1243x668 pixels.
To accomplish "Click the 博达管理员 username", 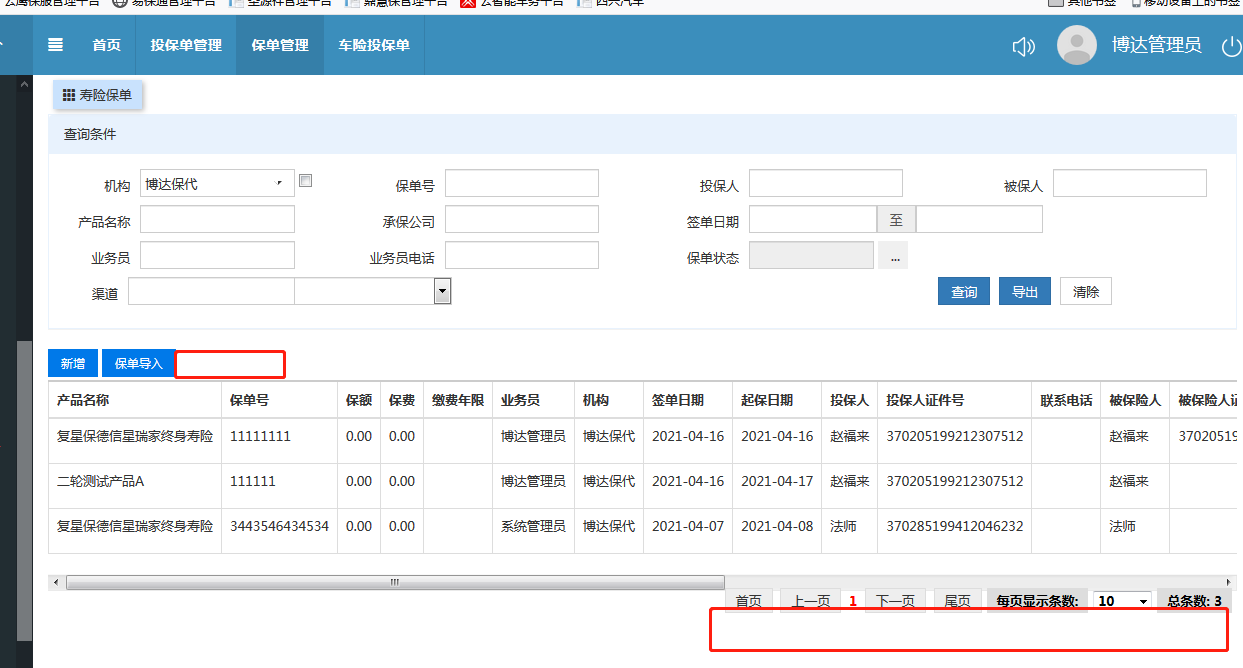I will click(x=1156, y=45).
